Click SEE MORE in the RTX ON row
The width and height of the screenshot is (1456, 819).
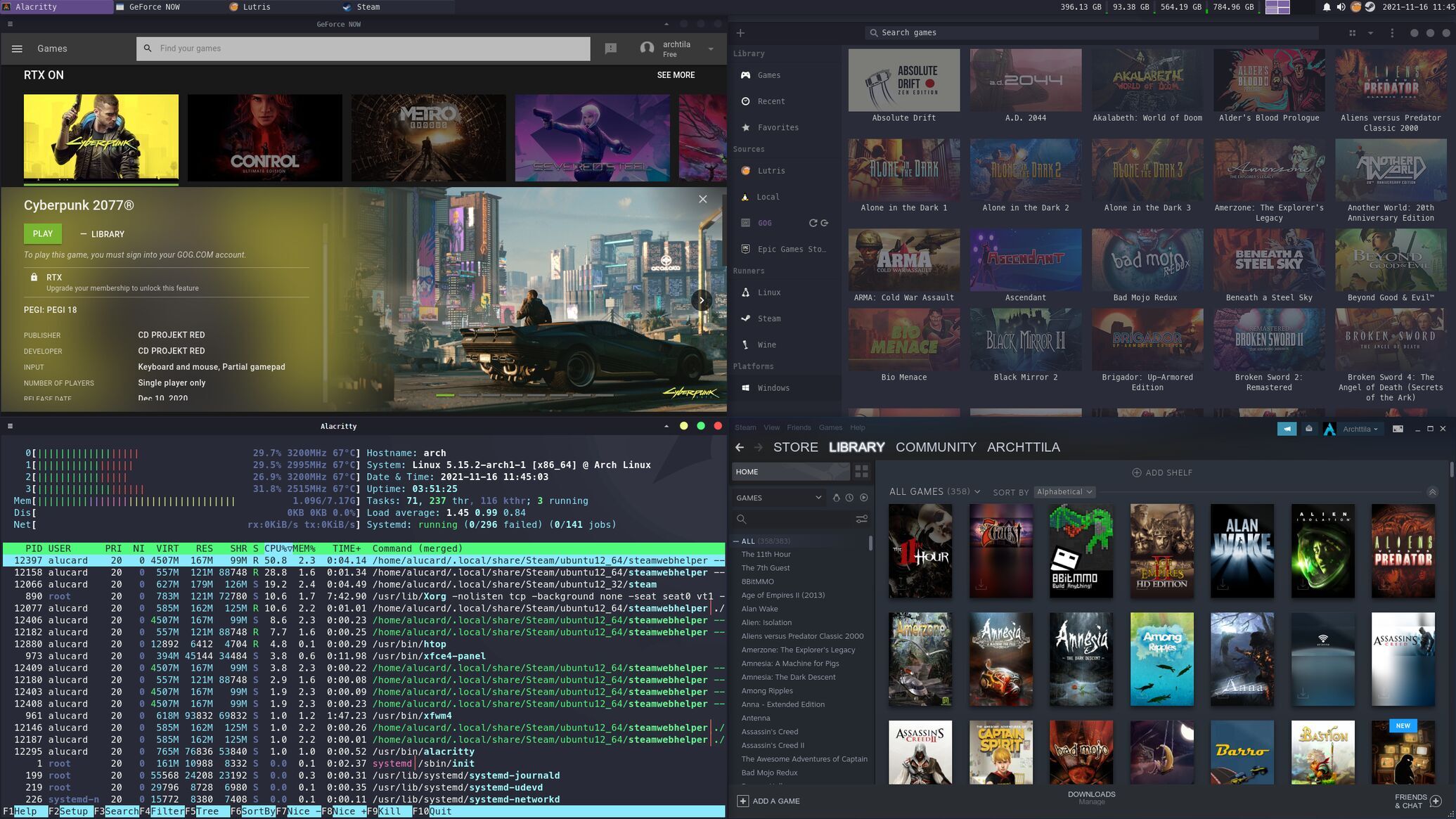(676, 75)
